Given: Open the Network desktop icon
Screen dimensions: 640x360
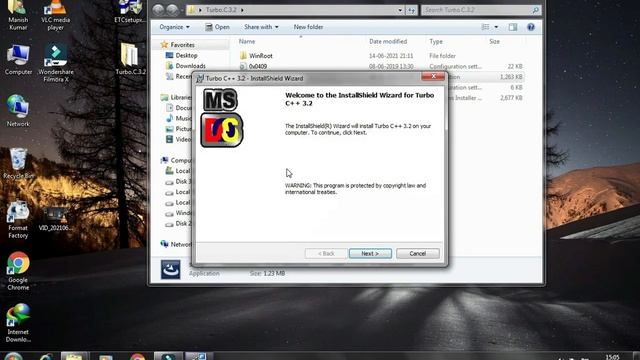Looking at the screenshot, I should 18,111.
